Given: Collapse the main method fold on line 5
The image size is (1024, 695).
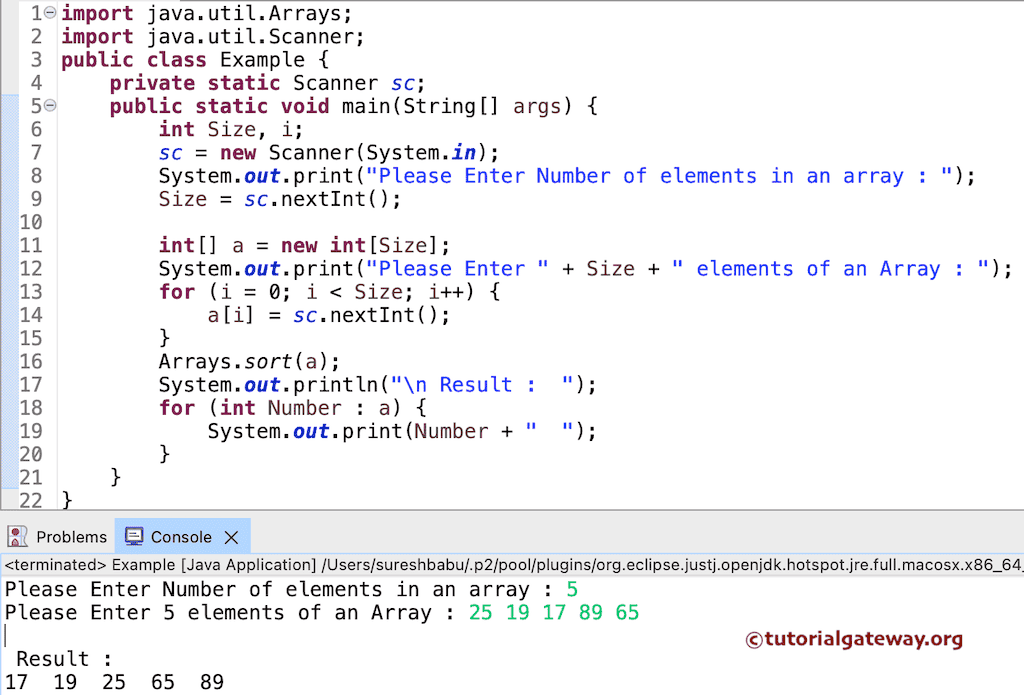Looking at the screenshot, I should [x=48, y=105].
